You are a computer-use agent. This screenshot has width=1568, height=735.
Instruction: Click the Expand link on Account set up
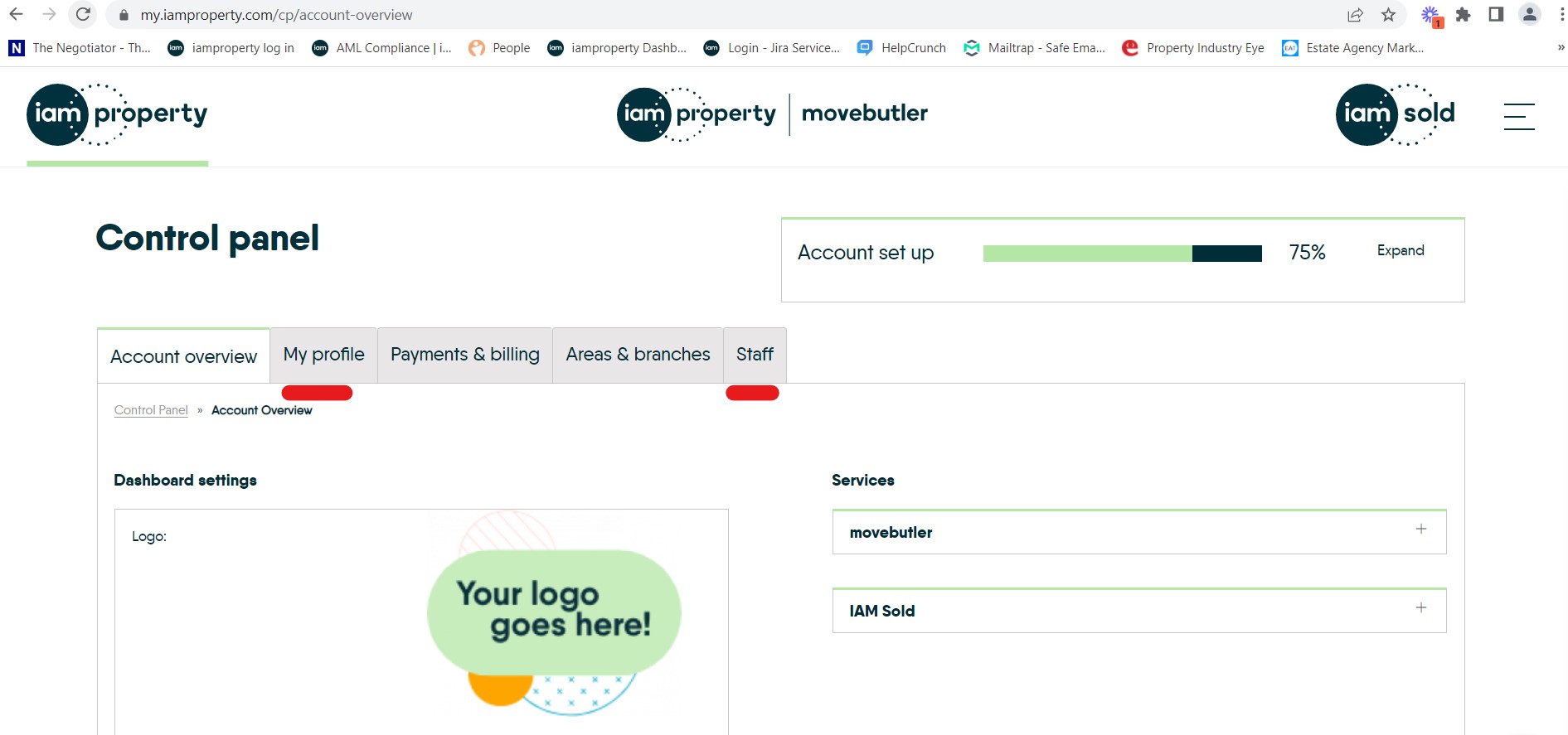pyautogui.click(x=1400, y=250)
